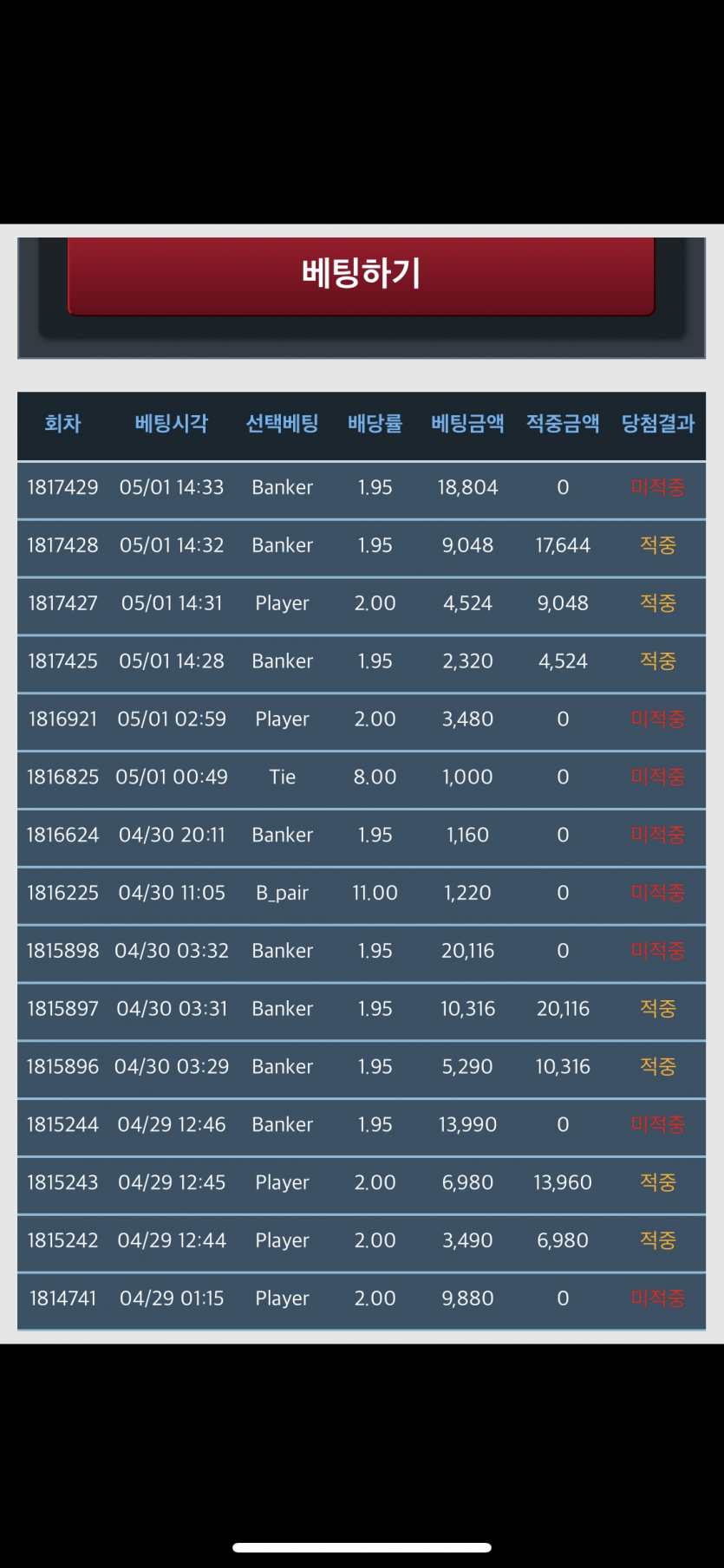The width and height of the screenshot is (724, 1568).
Task: Click the 회차 column header
Action: [62, 424]
